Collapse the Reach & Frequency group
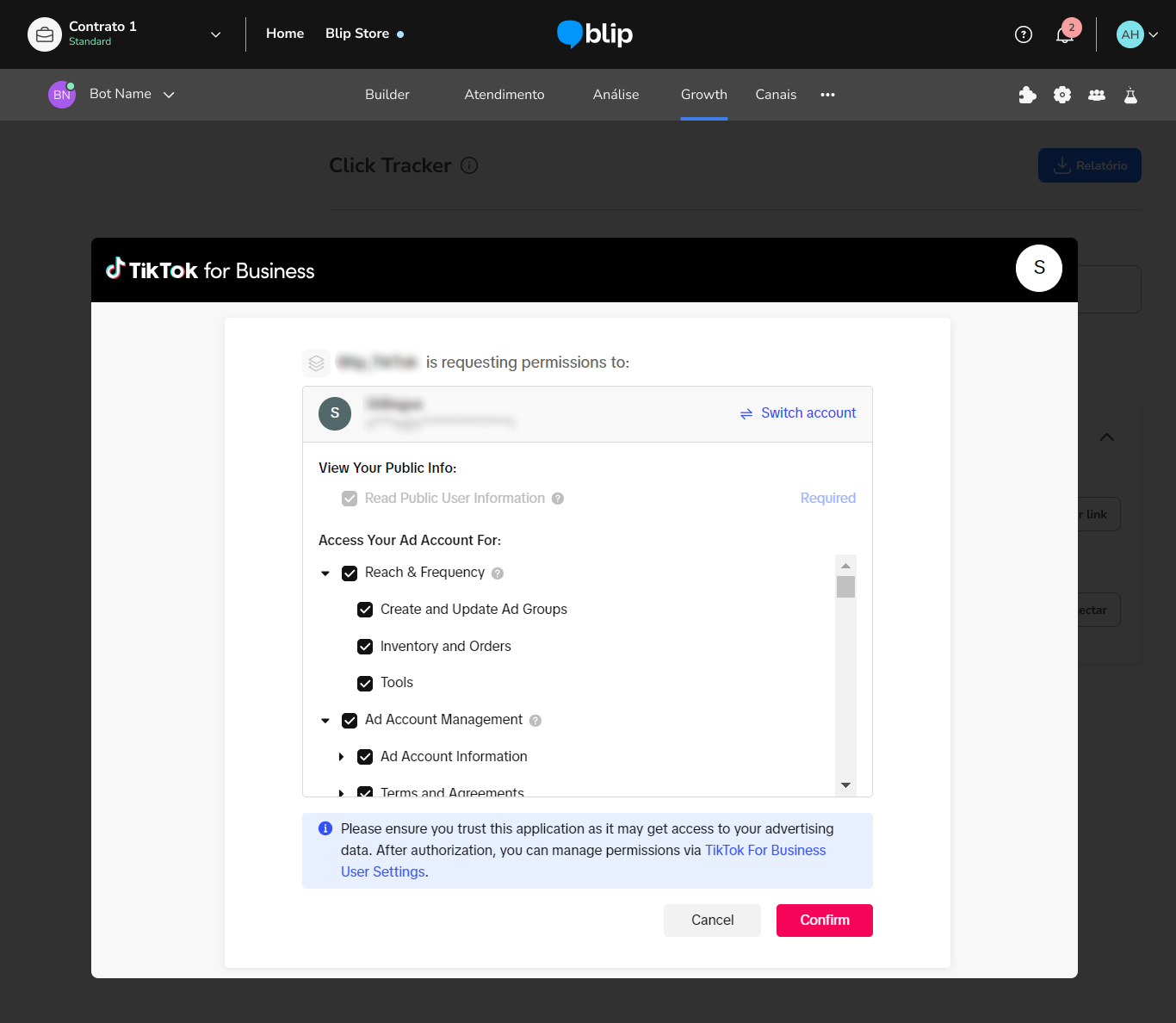This screenshot has height=1023, width=1176. click(x=325, y=573)
